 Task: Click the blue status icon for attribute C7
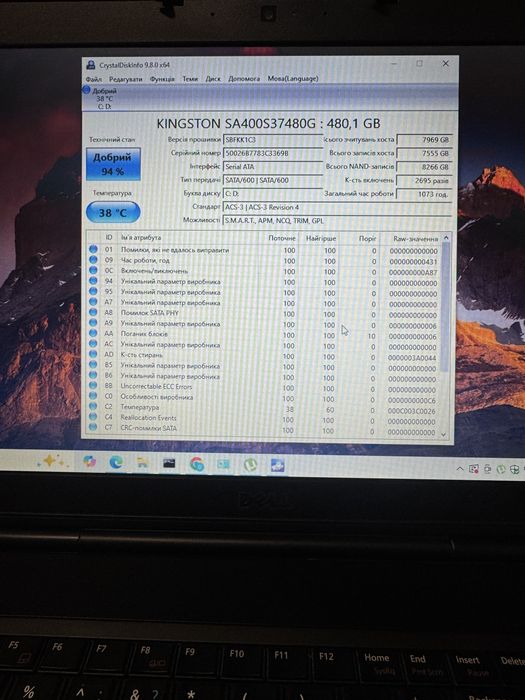point(93,428)
